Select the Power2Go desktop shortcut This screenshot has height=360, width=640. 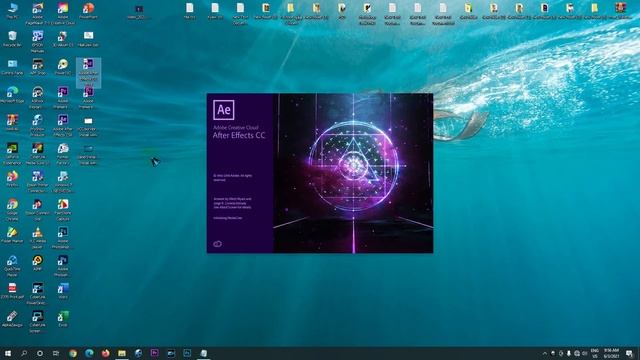click(x=63, y=67)
